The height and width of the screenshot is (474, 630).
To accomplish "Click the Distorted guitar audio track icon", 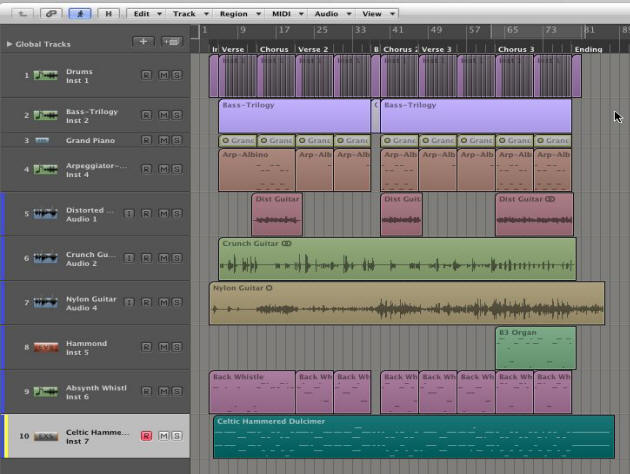I will (x=45, y=214).
